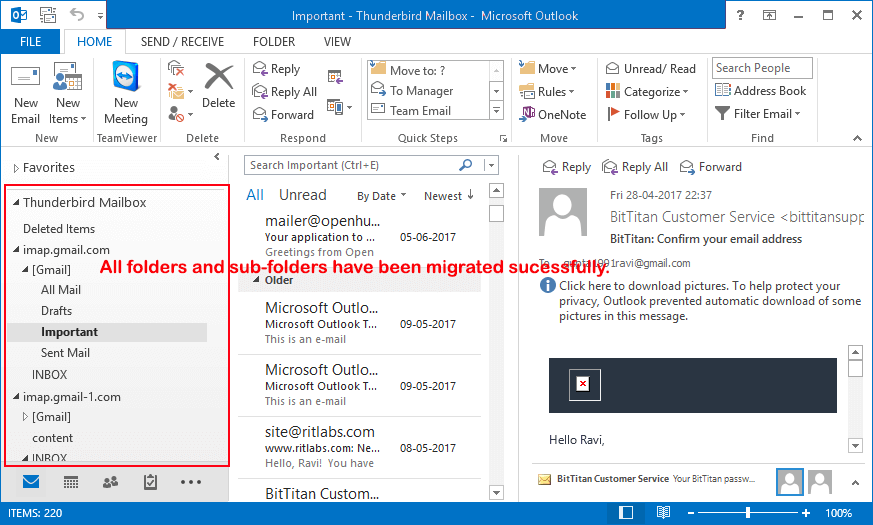Screen dimensions: 873x525
Task: Zoom in with the plus button
Action: (x=805, y=513)
